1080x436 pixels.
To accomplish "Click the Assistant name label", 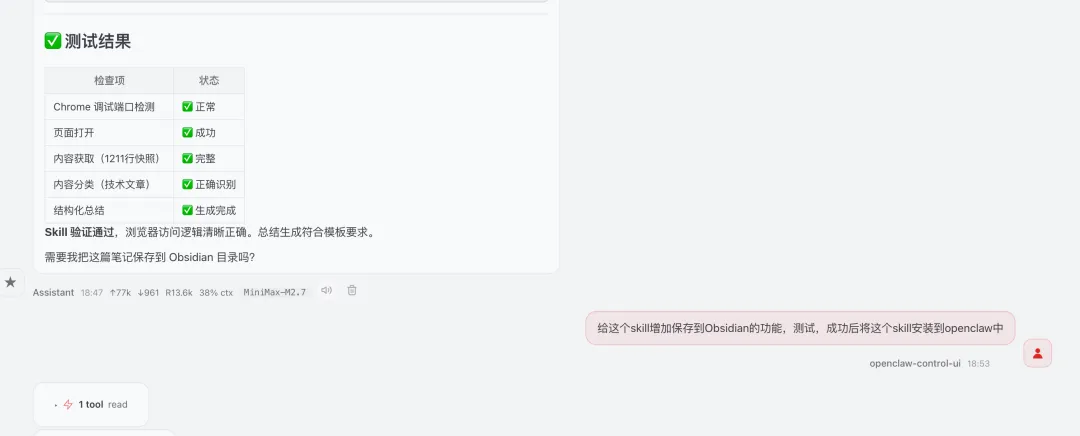I will coord(53,292).
